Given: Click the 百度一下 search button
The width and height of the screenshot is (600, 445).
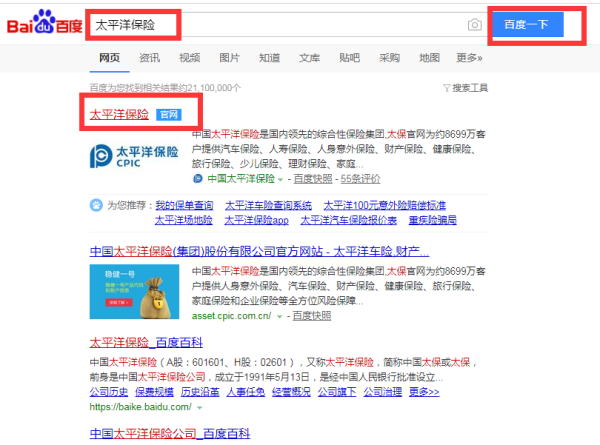Looking at the screenshot, I should (x=528, y=25).
